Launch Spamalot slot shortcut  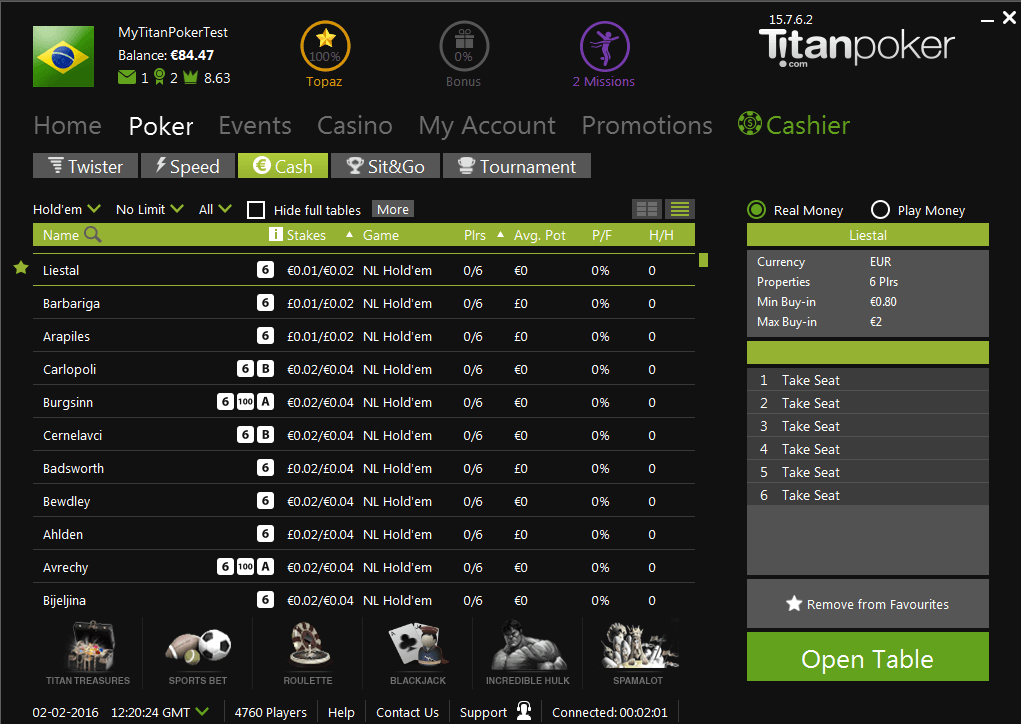pos(638,652)
